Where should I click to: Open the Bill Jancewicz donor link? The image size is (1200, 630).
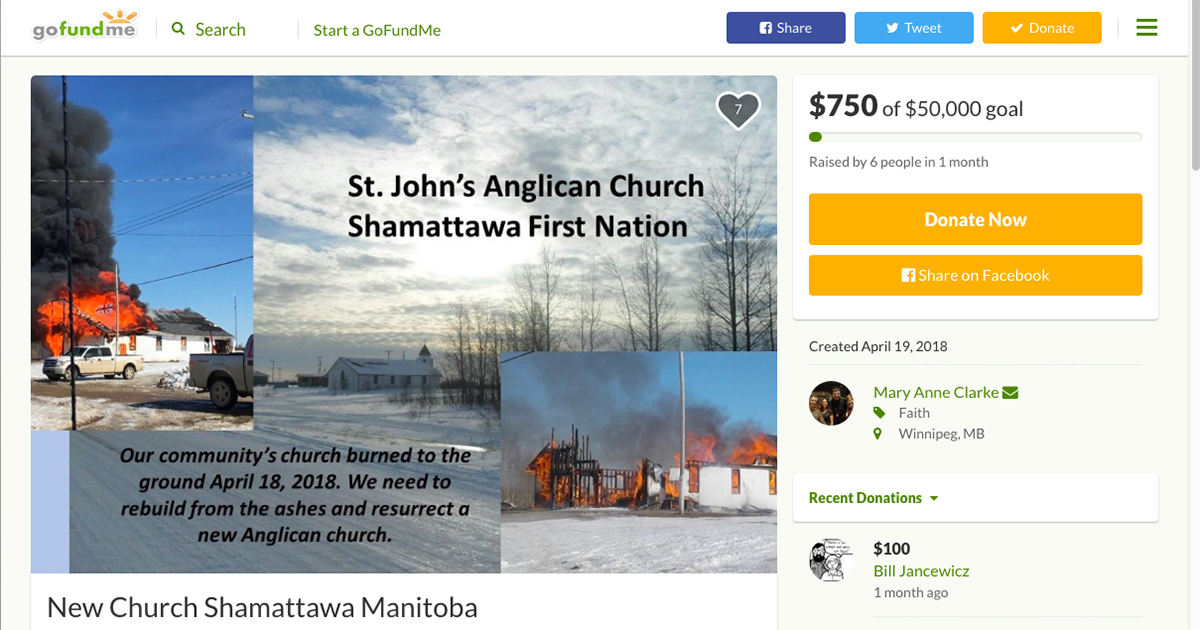click(x=921, y=571)
